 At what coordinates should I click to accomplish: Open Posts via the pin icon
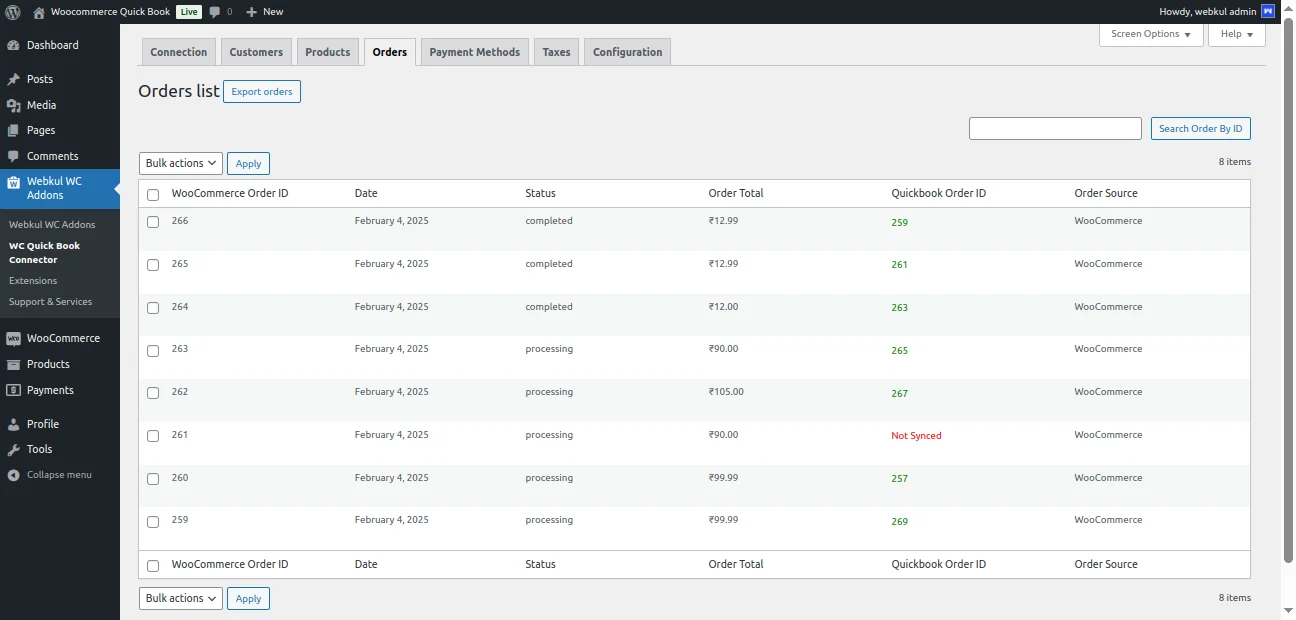click(x=13, y=80)
